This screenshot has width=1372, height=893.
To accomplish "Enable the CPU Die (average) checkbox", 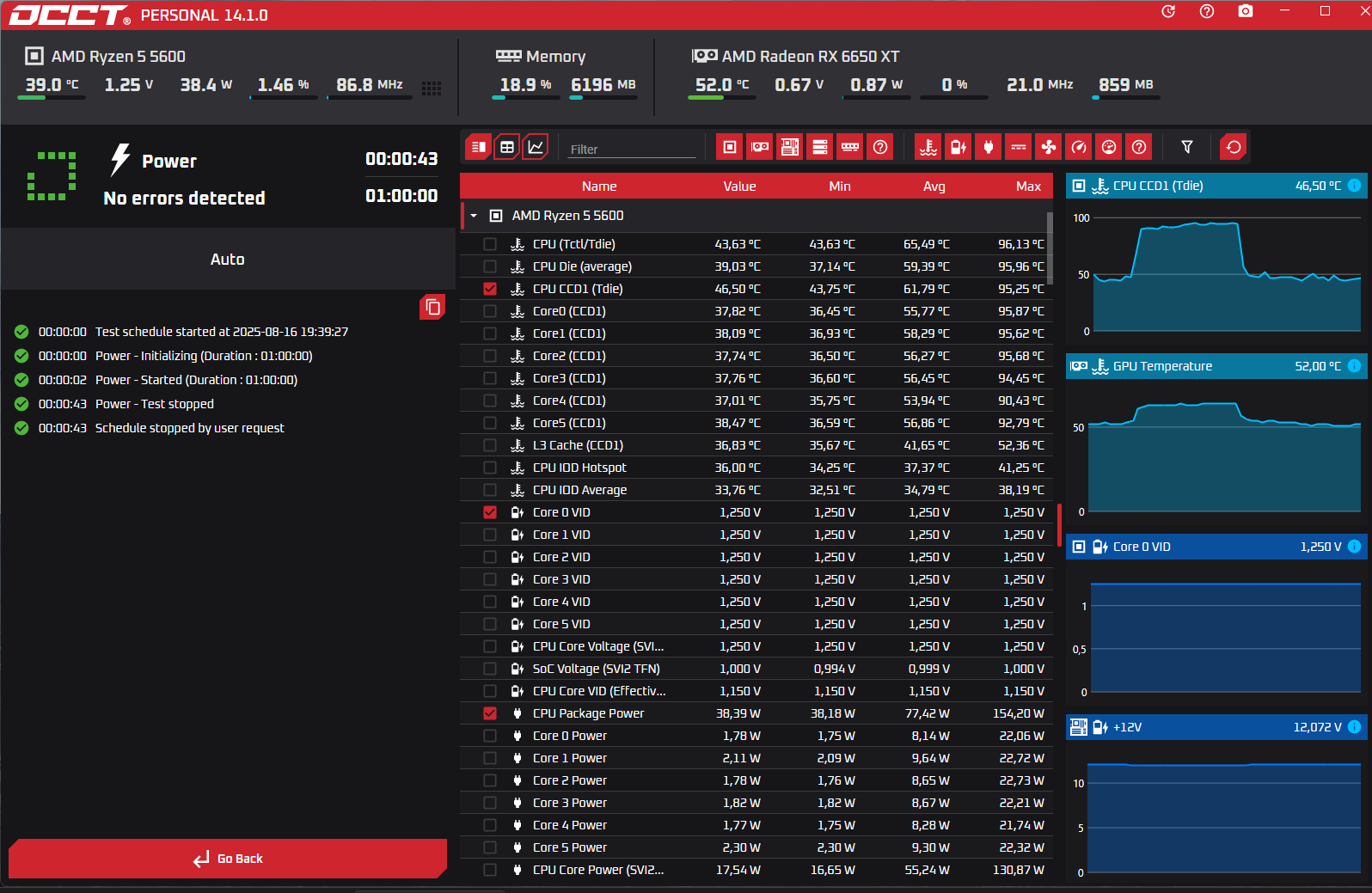I will pos(490,266).
